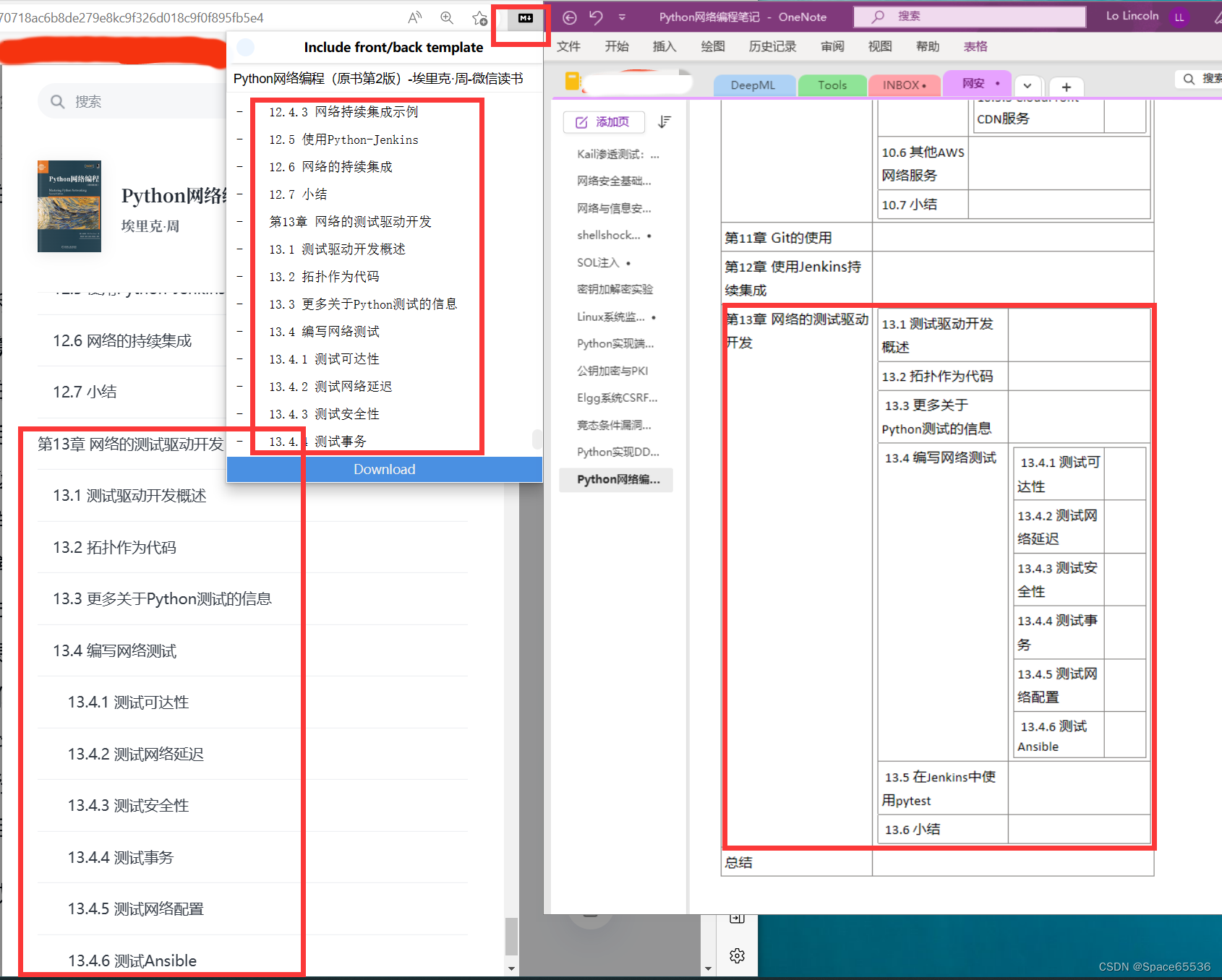
Task: Open the 密钥加解密实验 page
Action: pyautogui.click(x=615, y=289)
